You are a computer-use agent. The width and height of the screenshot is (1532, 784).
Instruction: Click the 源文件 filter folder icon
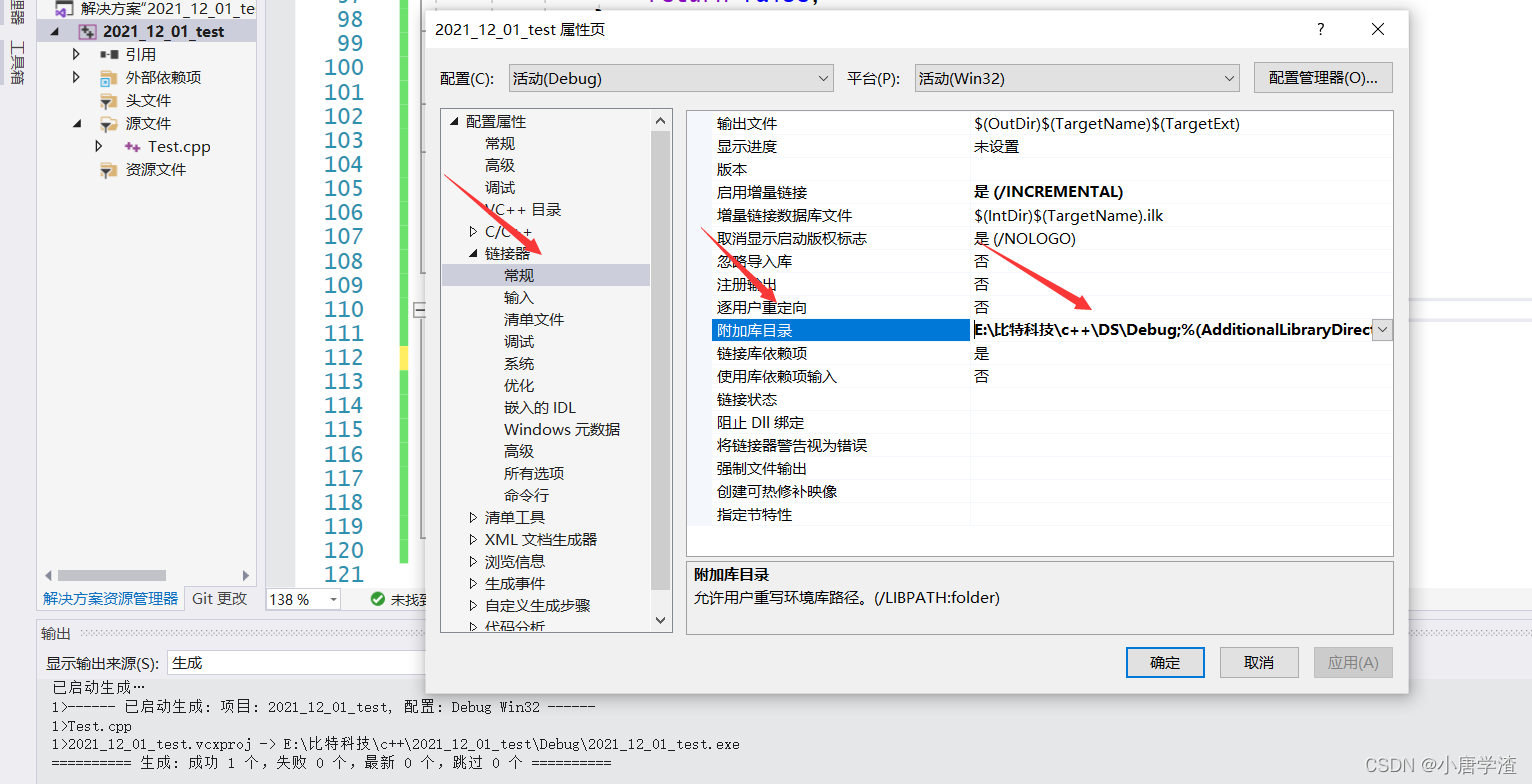pos(109,123)
